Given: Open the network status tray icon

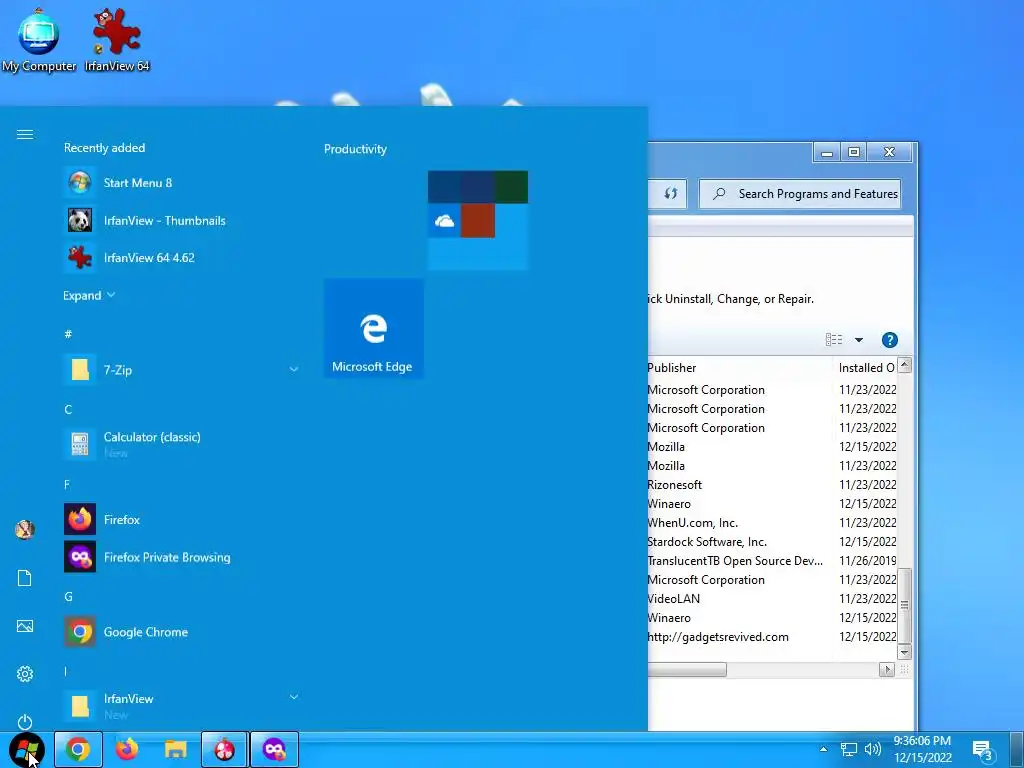Looking at the screenshot, I should coord(848,749).
